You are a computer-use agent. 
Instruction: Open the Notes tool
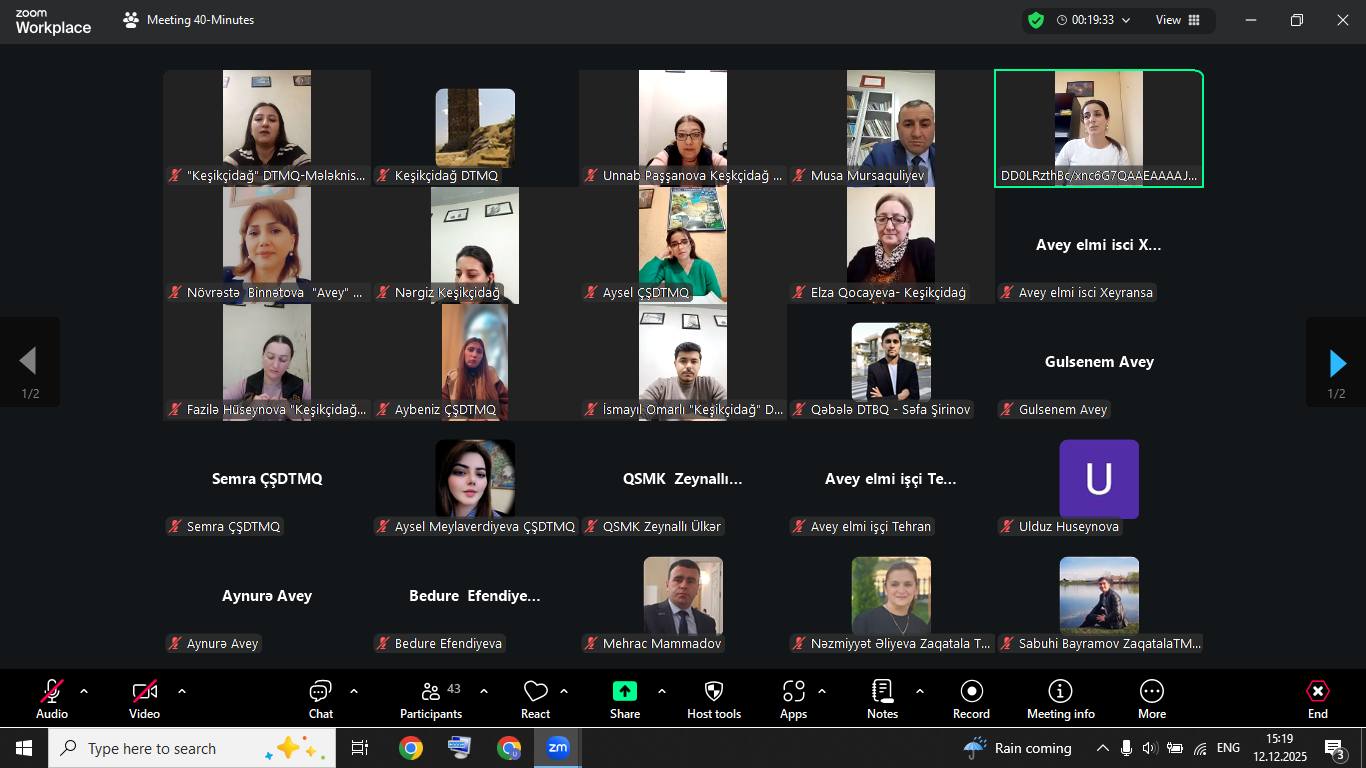(882, 698)
